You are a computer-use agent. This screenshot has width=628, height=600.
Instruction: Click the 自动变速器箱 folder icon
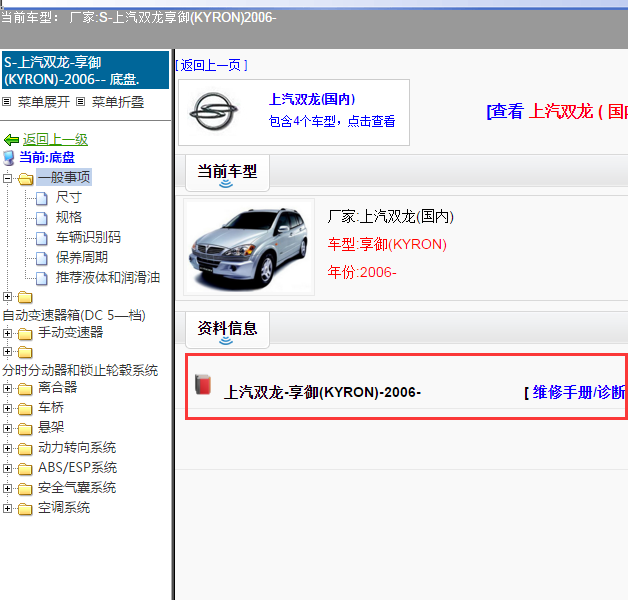tap(25, 297)
